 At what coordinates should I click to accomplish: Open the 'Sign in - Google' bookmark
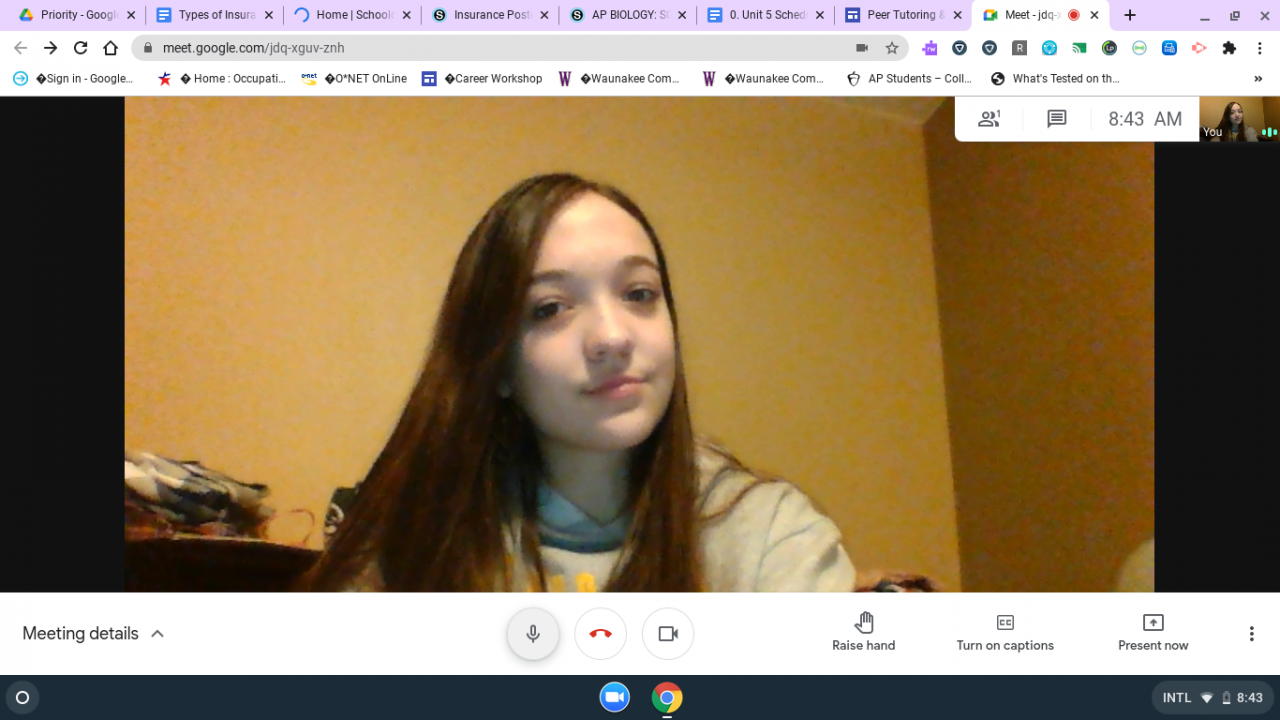click(x=73, y=79)
